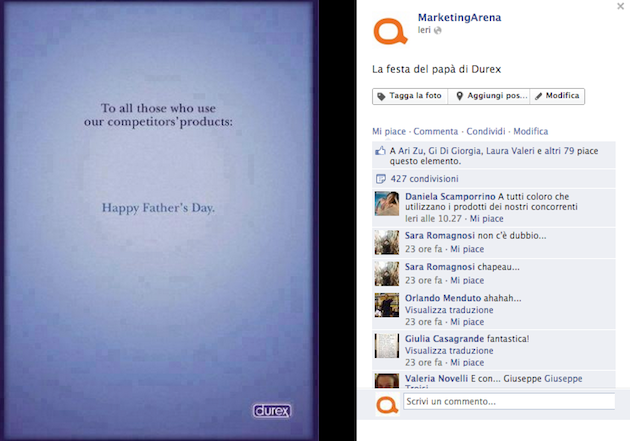Open Laura Valeri's profile from likes
The image size is (630, 441).
click(x=510, y=151)
